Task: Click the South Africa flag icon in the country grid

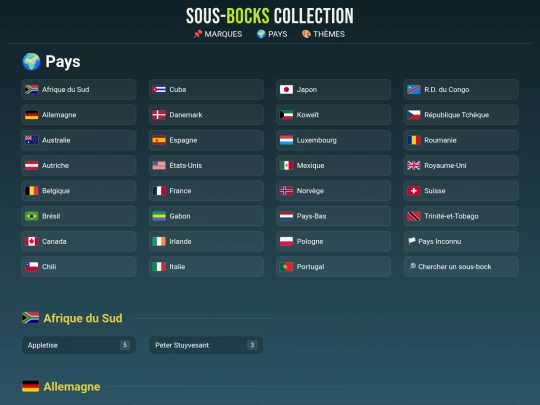Action: (31, 90)
